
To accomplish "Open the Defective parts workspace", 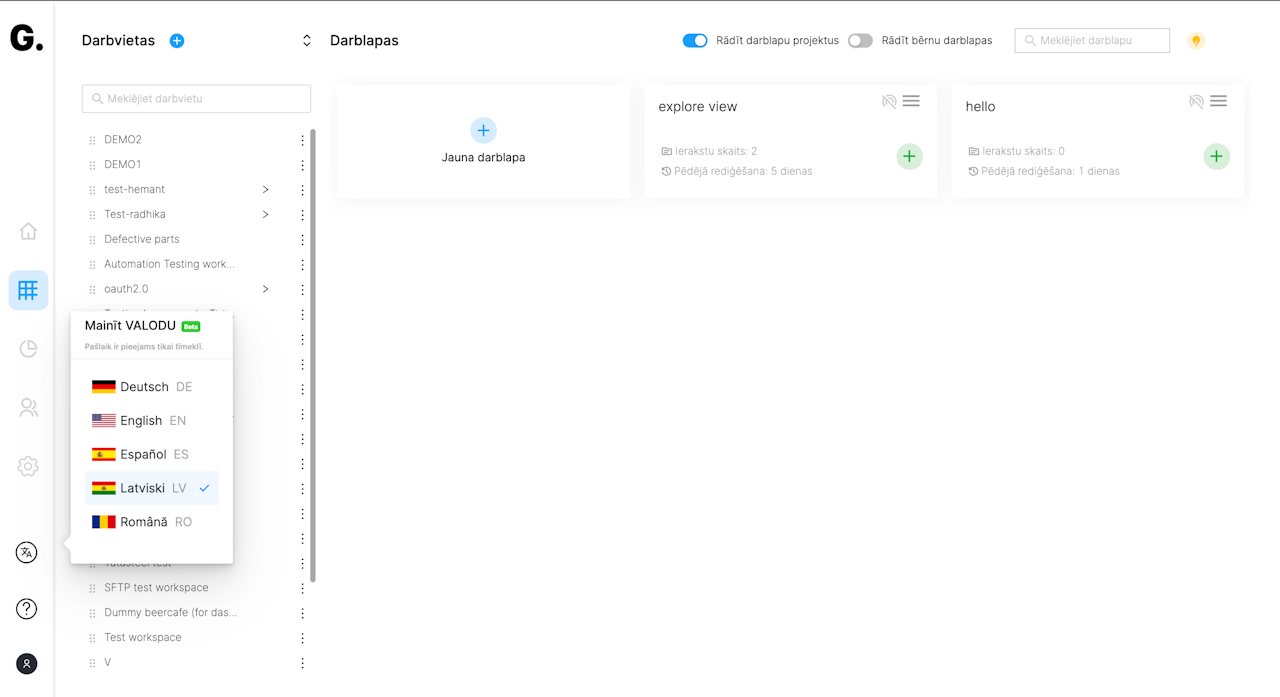I will point(142,239).
